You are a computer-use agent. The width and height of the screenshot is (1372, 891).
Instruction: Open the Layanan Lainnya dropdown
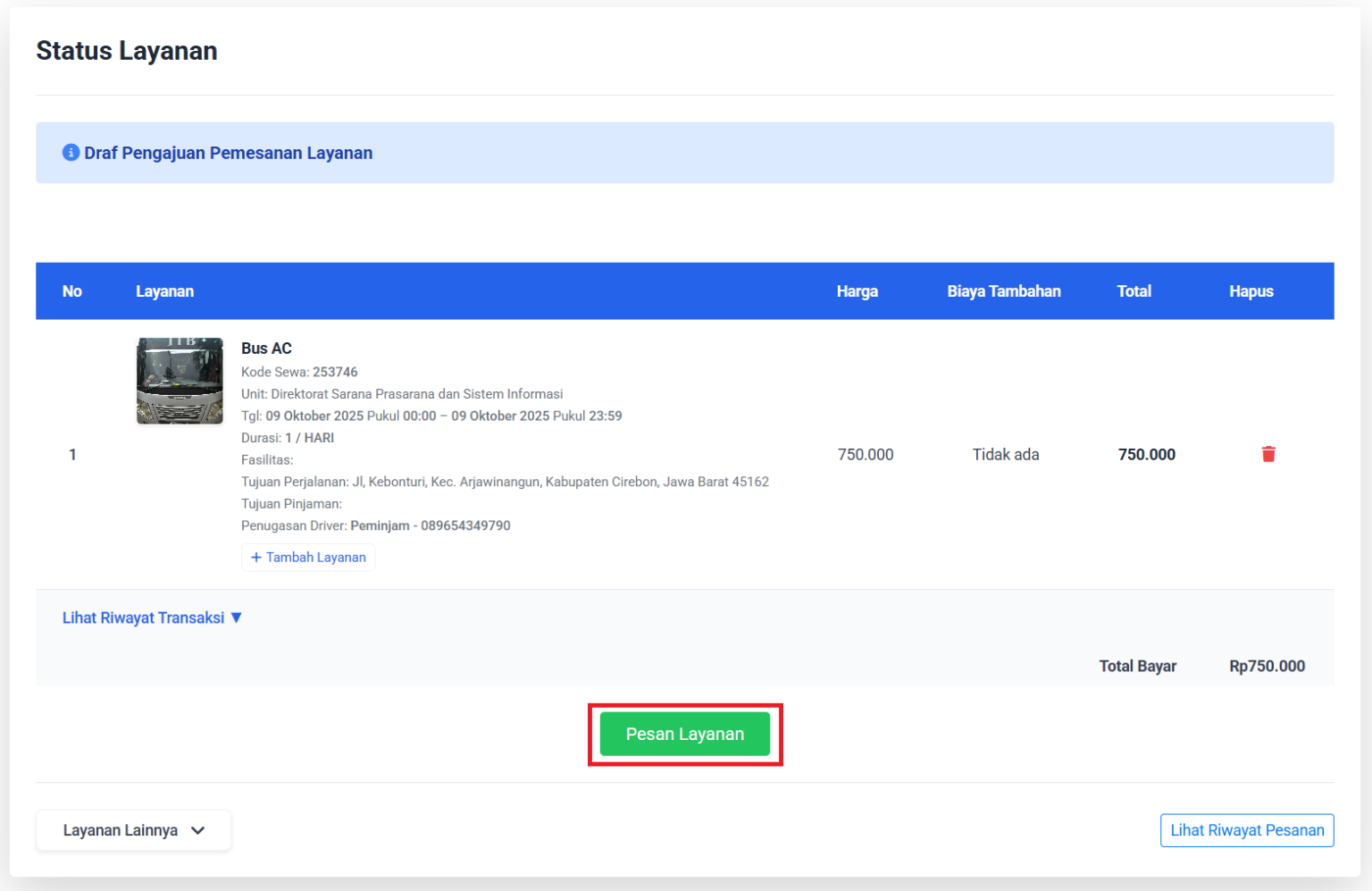point(133,830)
